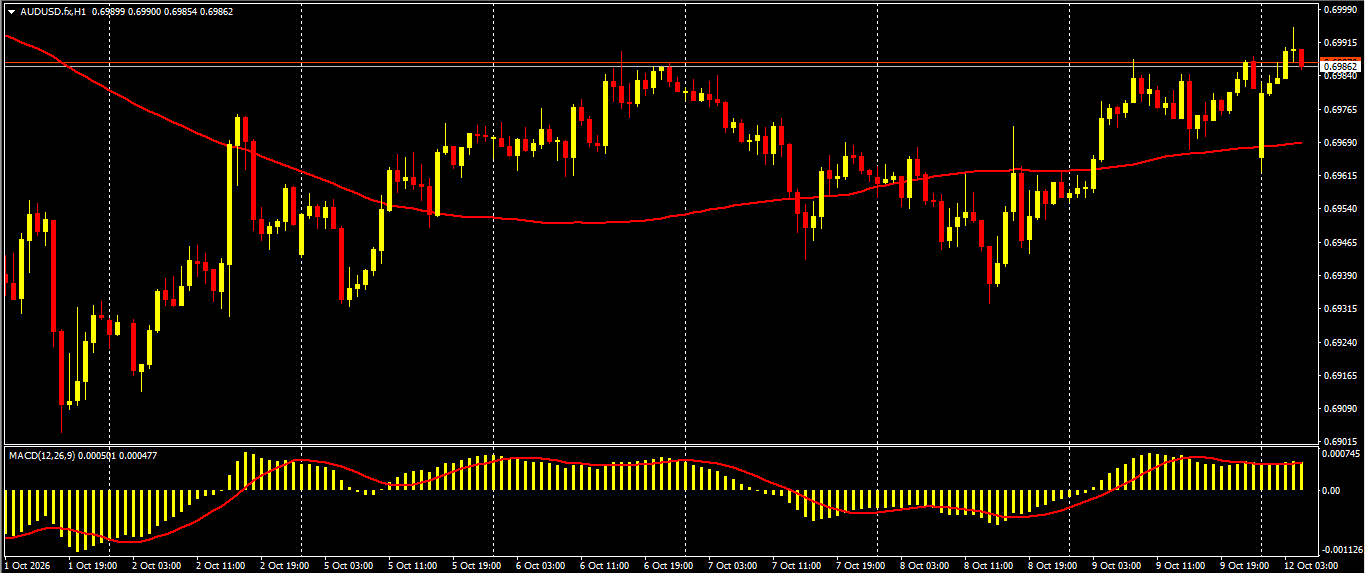1365x573 pixels.
Task: Click the 12 Oct 03:00 time label
Action: click(x=1309, y=565)
